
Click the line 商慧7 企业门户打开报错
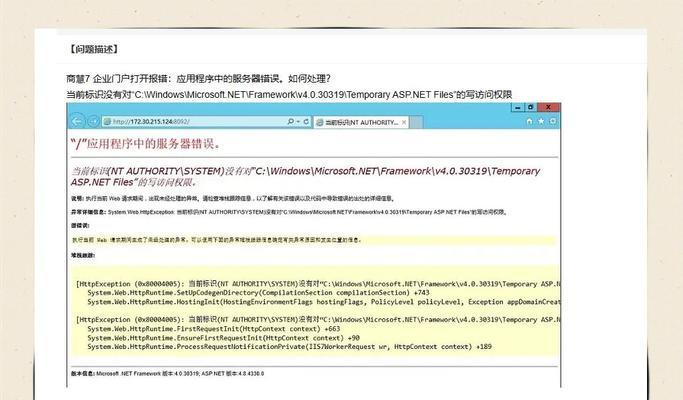click(198, 79)
